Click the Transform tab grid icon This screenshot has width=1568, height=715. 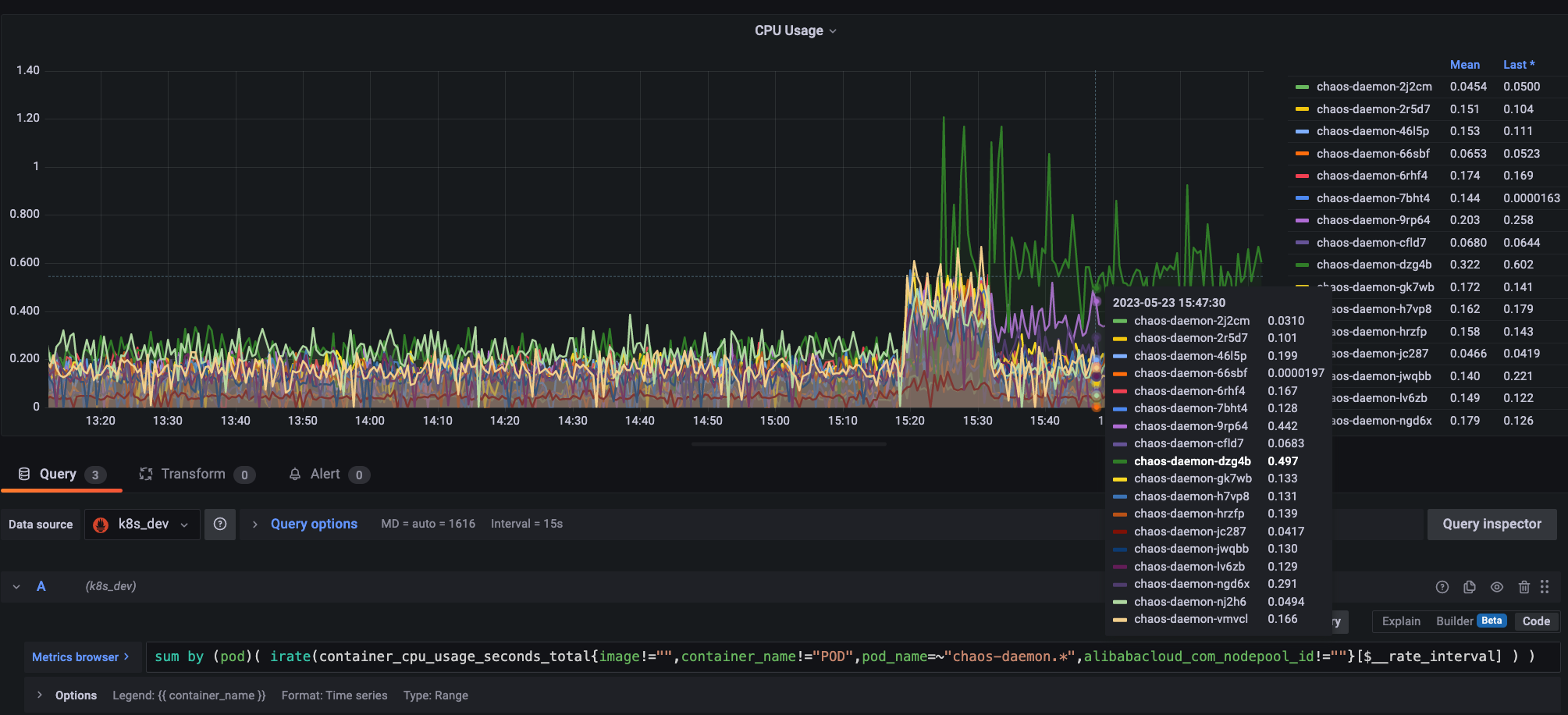tap(146, 474)
